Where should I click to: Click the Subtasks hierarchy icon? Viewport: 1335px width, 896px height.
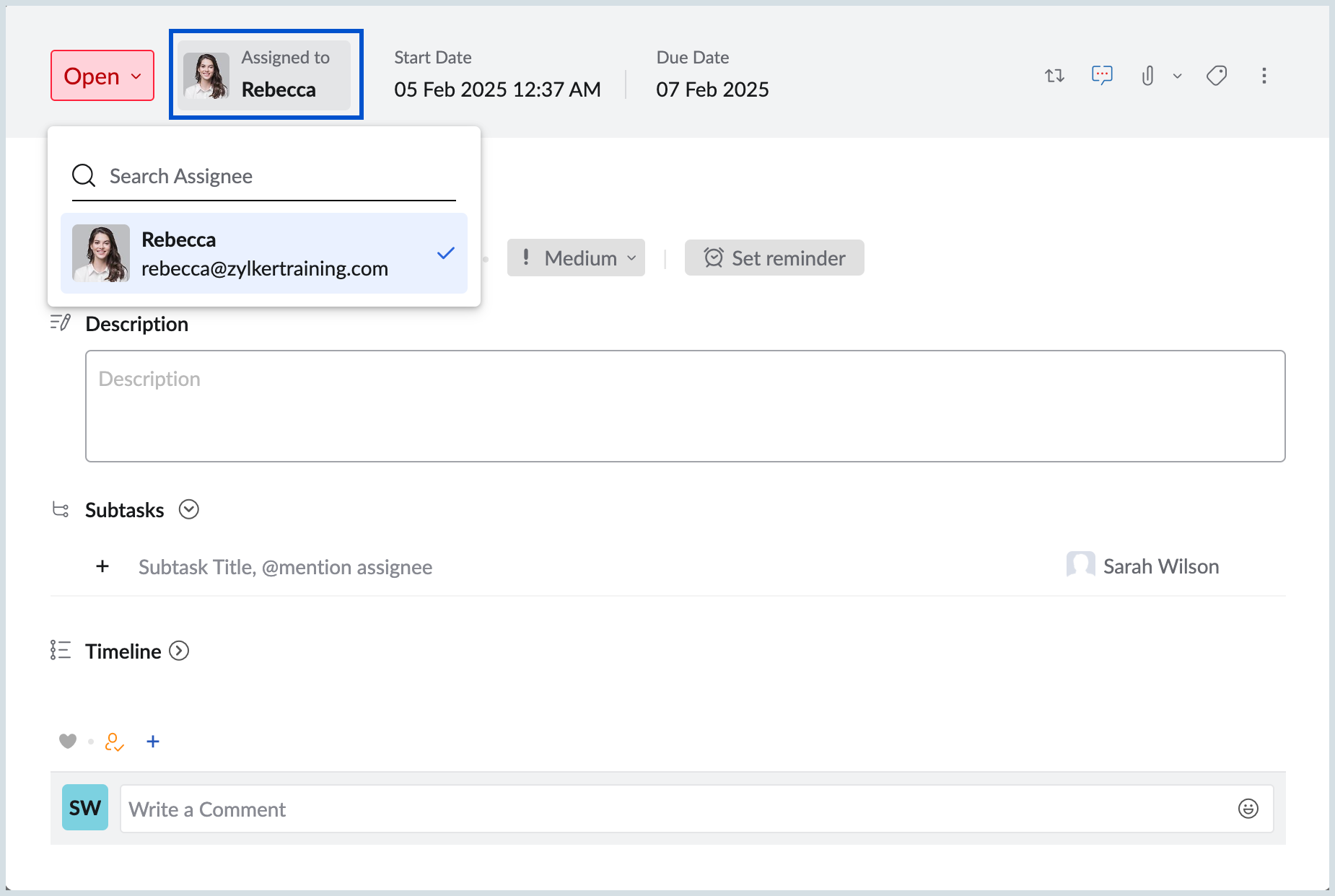point(61,509)
